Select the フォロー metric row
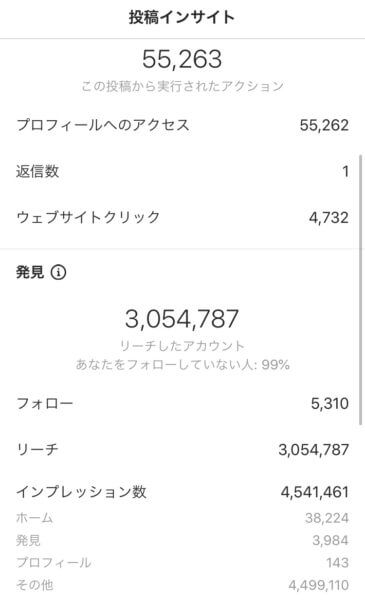The height and width of the screenshot is (600, 365). click(x=182, y=403)
